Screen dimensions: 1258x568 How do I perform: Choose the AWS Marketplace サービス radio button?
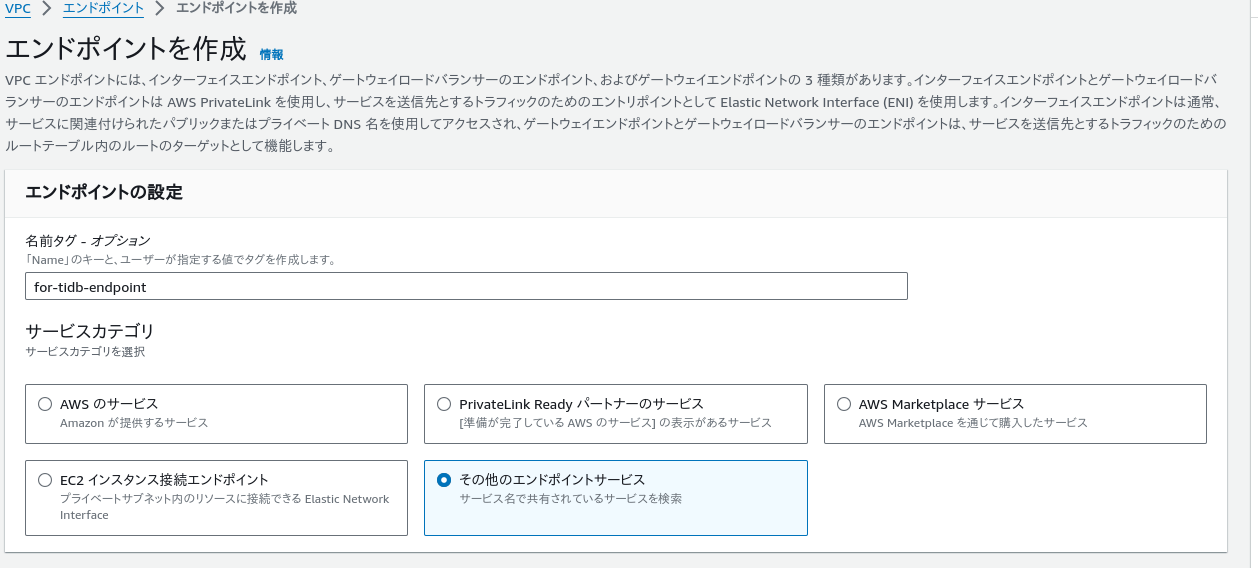coord(844,404)
